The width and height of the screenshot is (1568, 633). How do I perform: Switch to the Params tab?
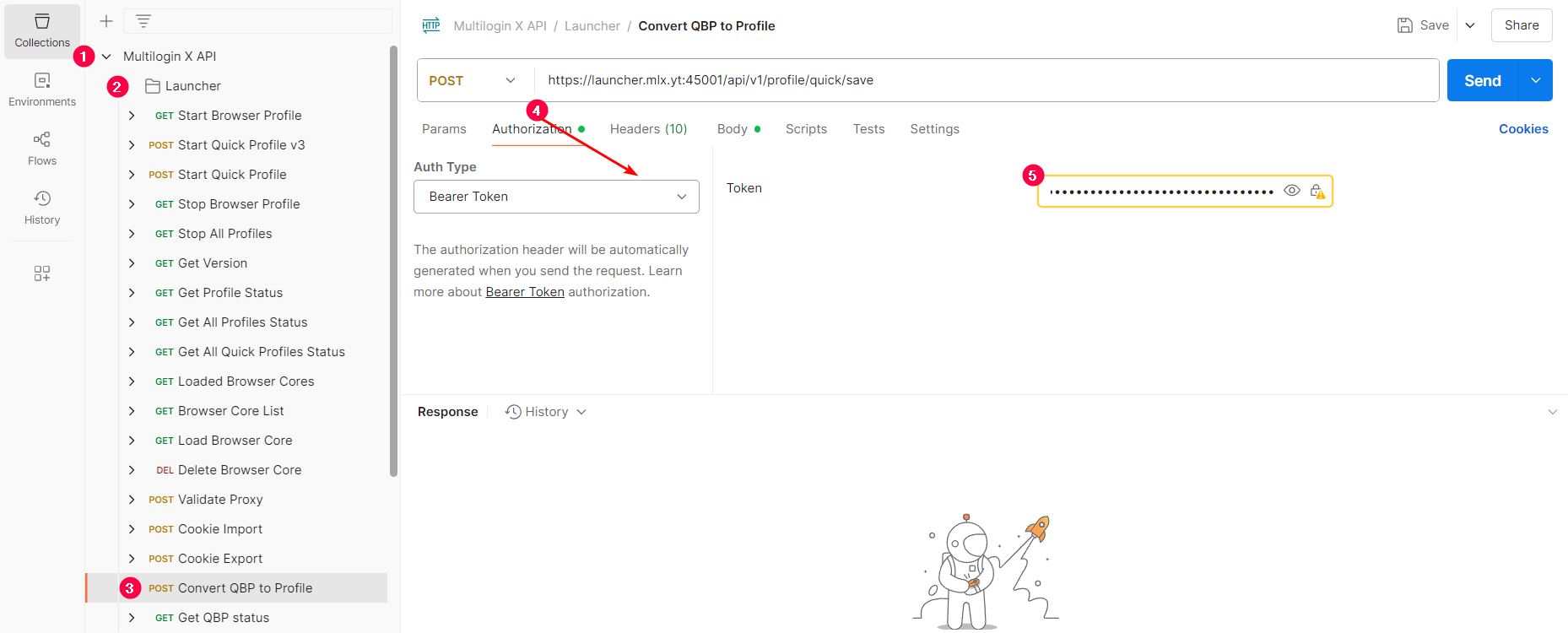(x=444, y=129)
